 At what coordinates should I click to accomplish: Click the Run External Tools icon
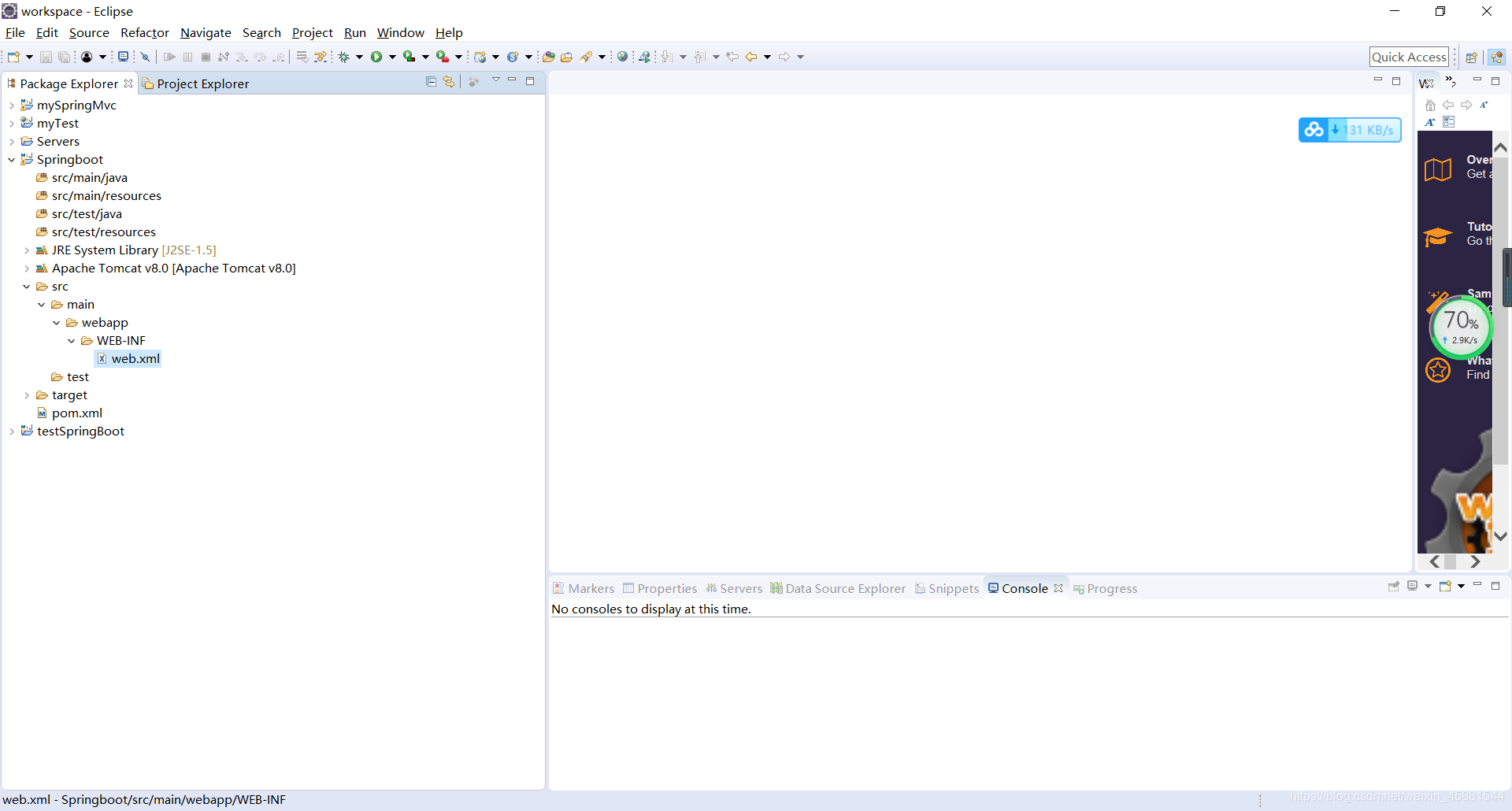coord(443,57)
